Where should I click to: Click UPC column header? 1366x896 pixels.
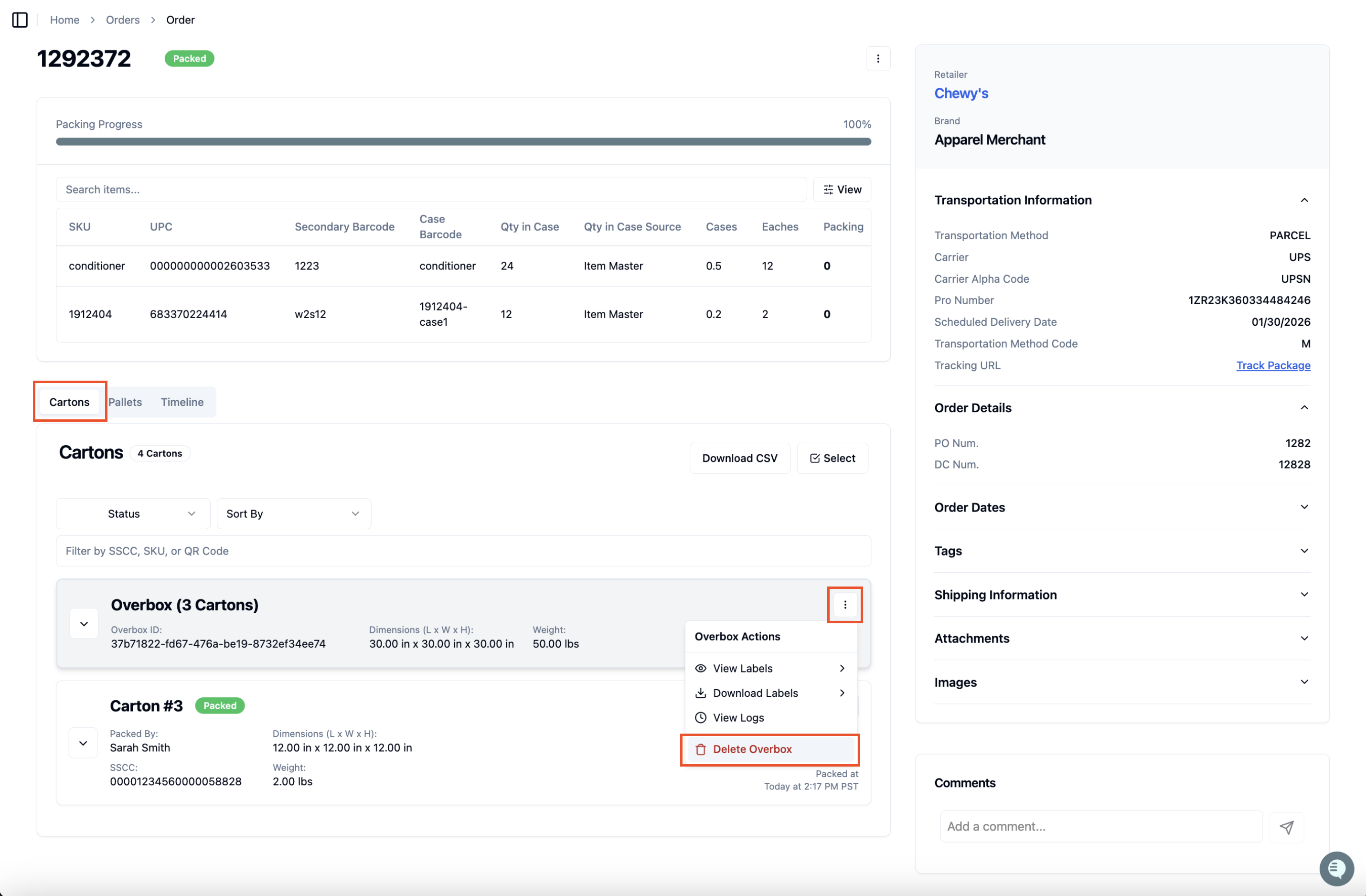[x=160, y=227]
